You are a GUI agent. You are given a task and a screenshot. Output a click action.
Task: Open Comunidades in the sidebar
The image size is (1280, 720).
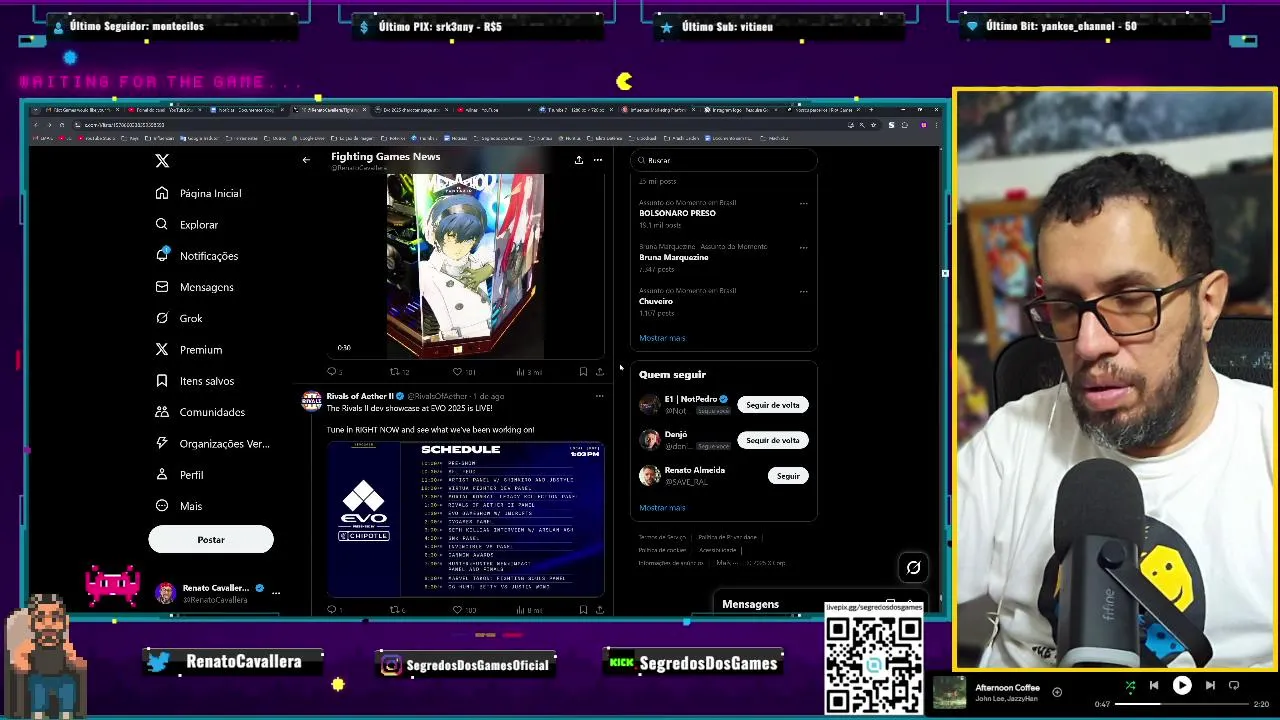click(200, 412)
